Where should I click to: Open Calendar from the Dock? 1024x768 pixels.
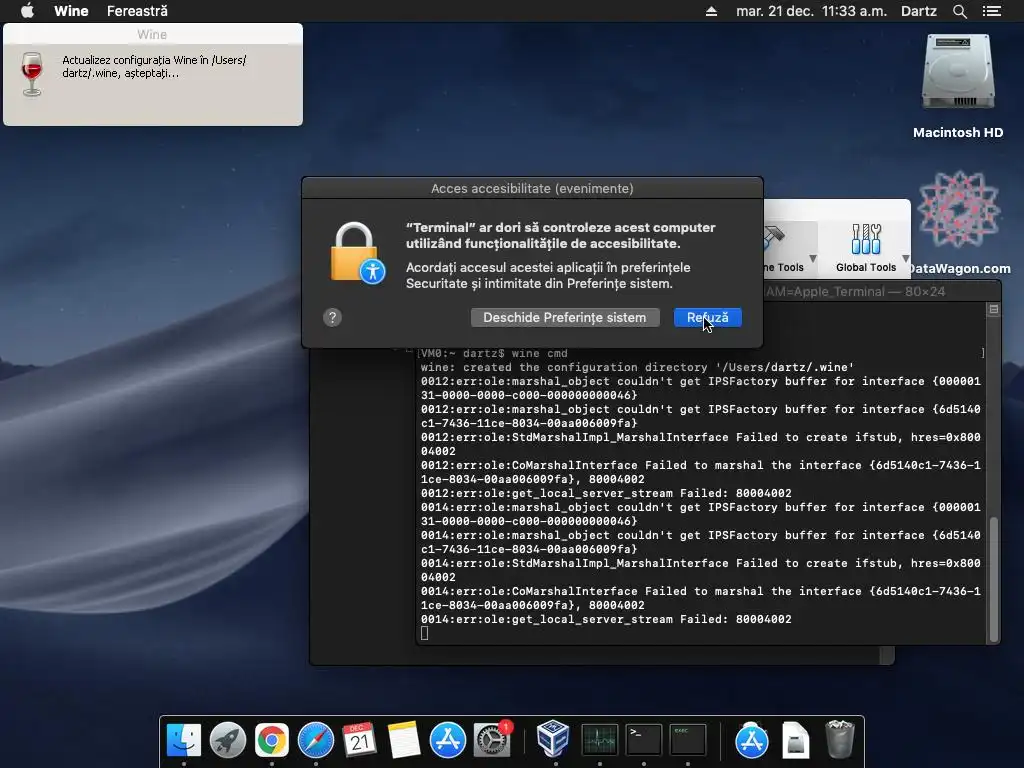[x=359, y=741]
